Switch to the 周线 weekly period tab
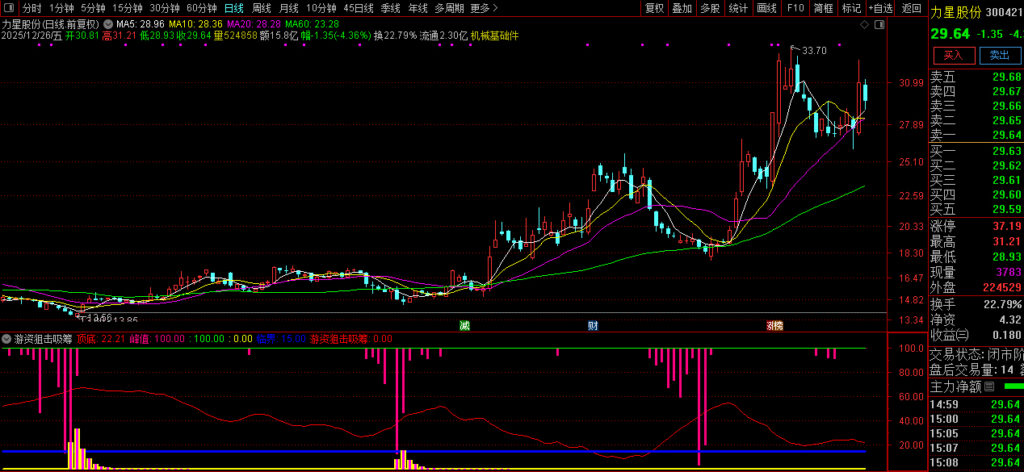The width and height of the screenshot is (1024, 472). [x=261, y=8]
